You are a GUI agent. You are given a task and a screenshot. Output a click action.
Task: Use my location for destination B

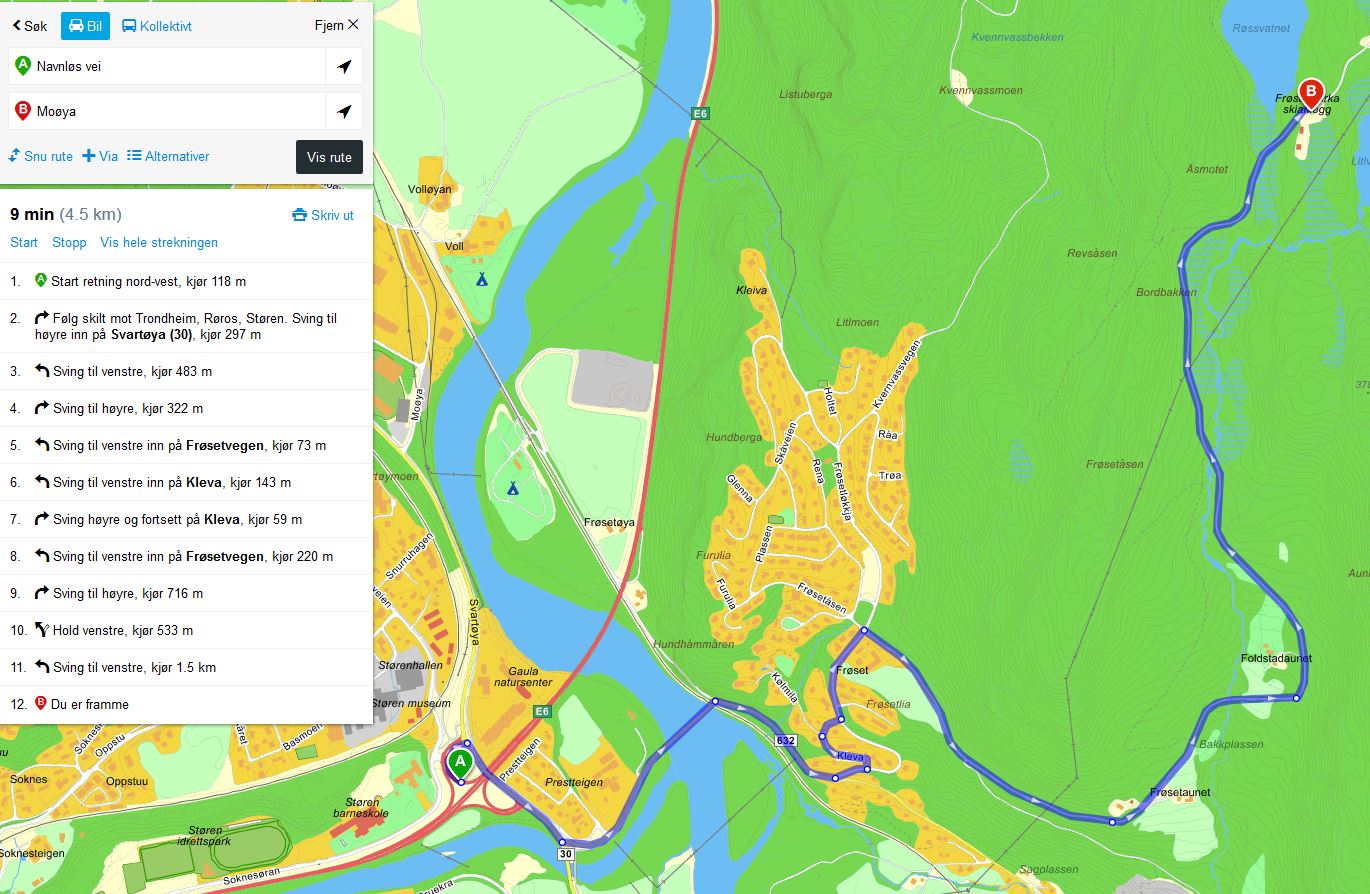[x=344, y=111]
